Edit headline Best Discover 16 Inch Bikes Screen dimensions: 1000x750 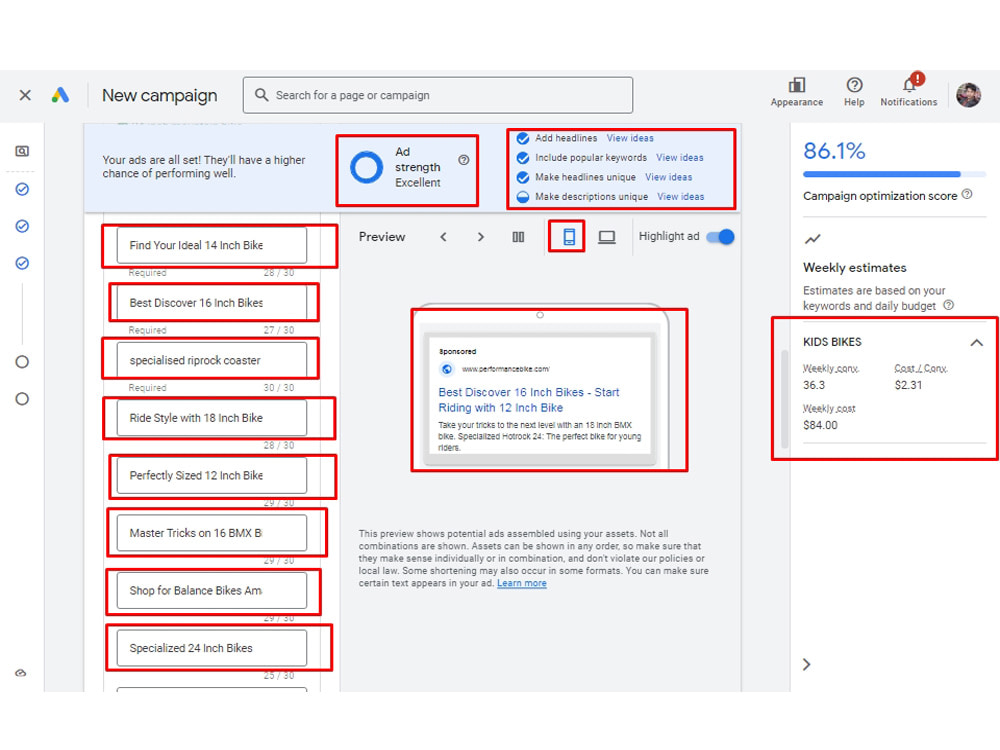tap(212, 303)
